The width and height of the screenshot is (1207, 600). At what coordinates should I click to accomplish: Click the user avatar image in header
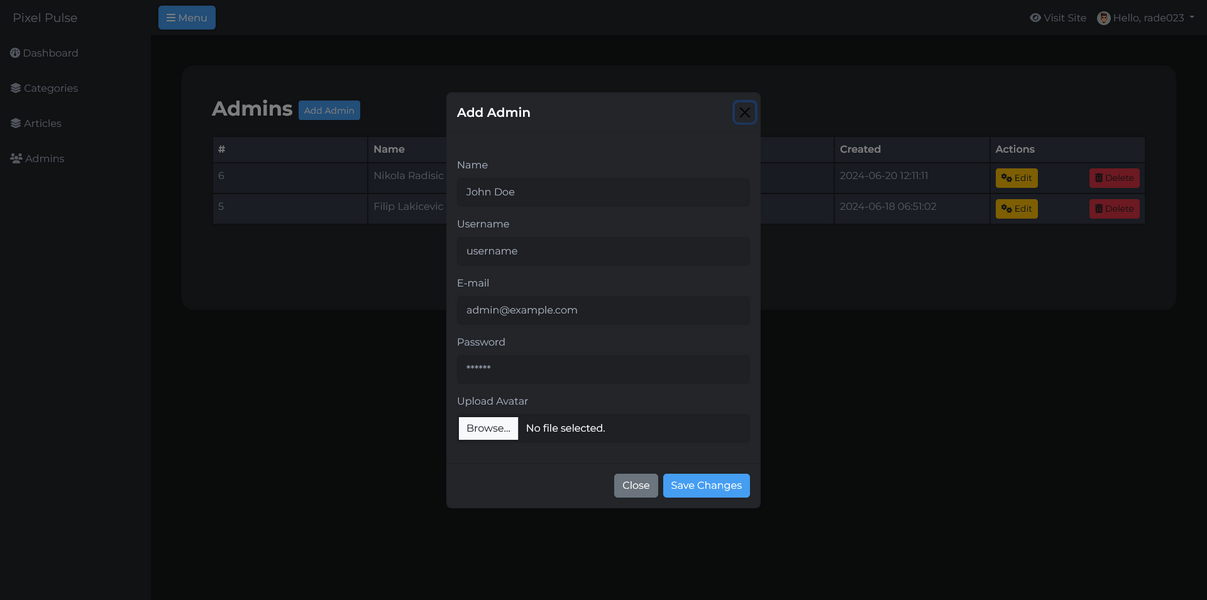(1104, 18)
